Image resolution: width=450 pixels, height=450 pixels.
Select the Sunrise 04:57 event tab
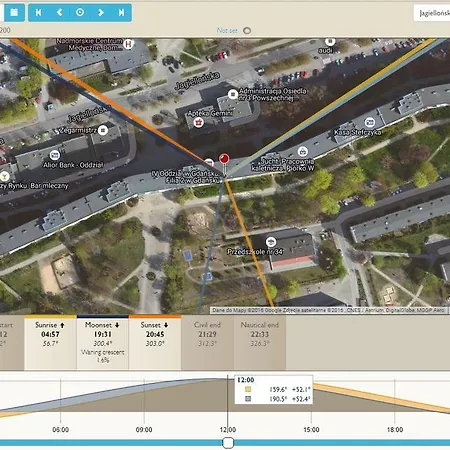click(50, 342)
